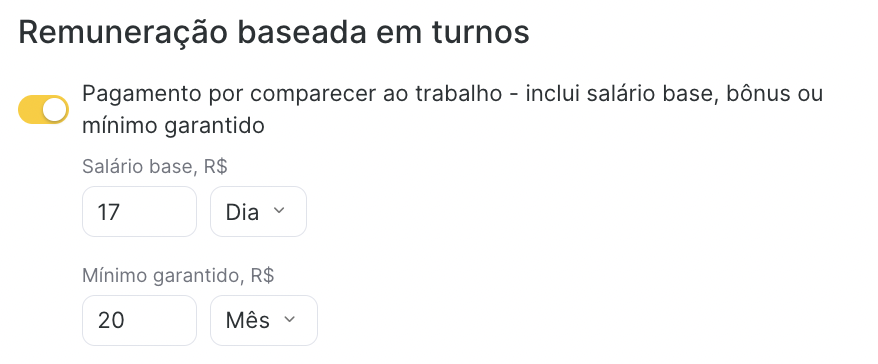The height and width of the screenshot is (364, 878).
Task: Focus the Salário base field showing 17
Action: tap(139, 212)
